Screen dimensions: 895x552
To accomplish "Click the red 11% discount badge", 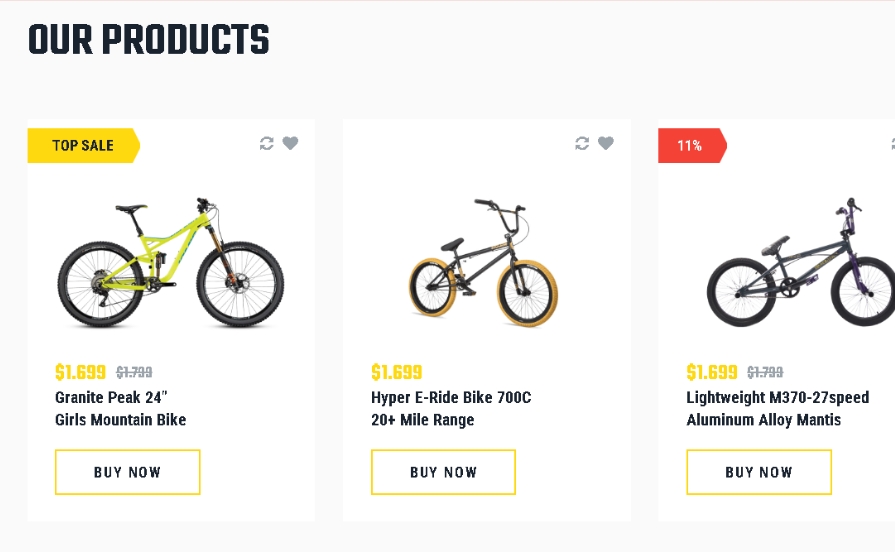I will [690, 146].
